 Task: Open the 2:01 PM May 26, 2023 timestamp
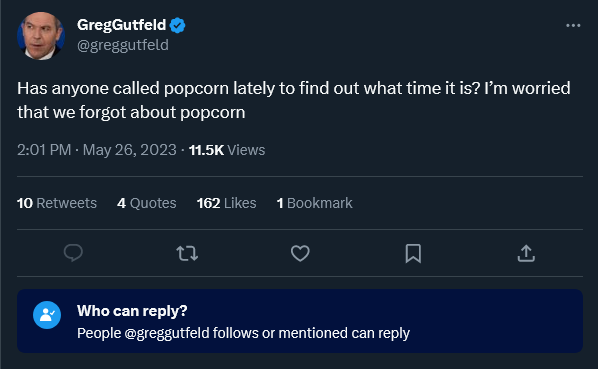(x=97, y=150)
